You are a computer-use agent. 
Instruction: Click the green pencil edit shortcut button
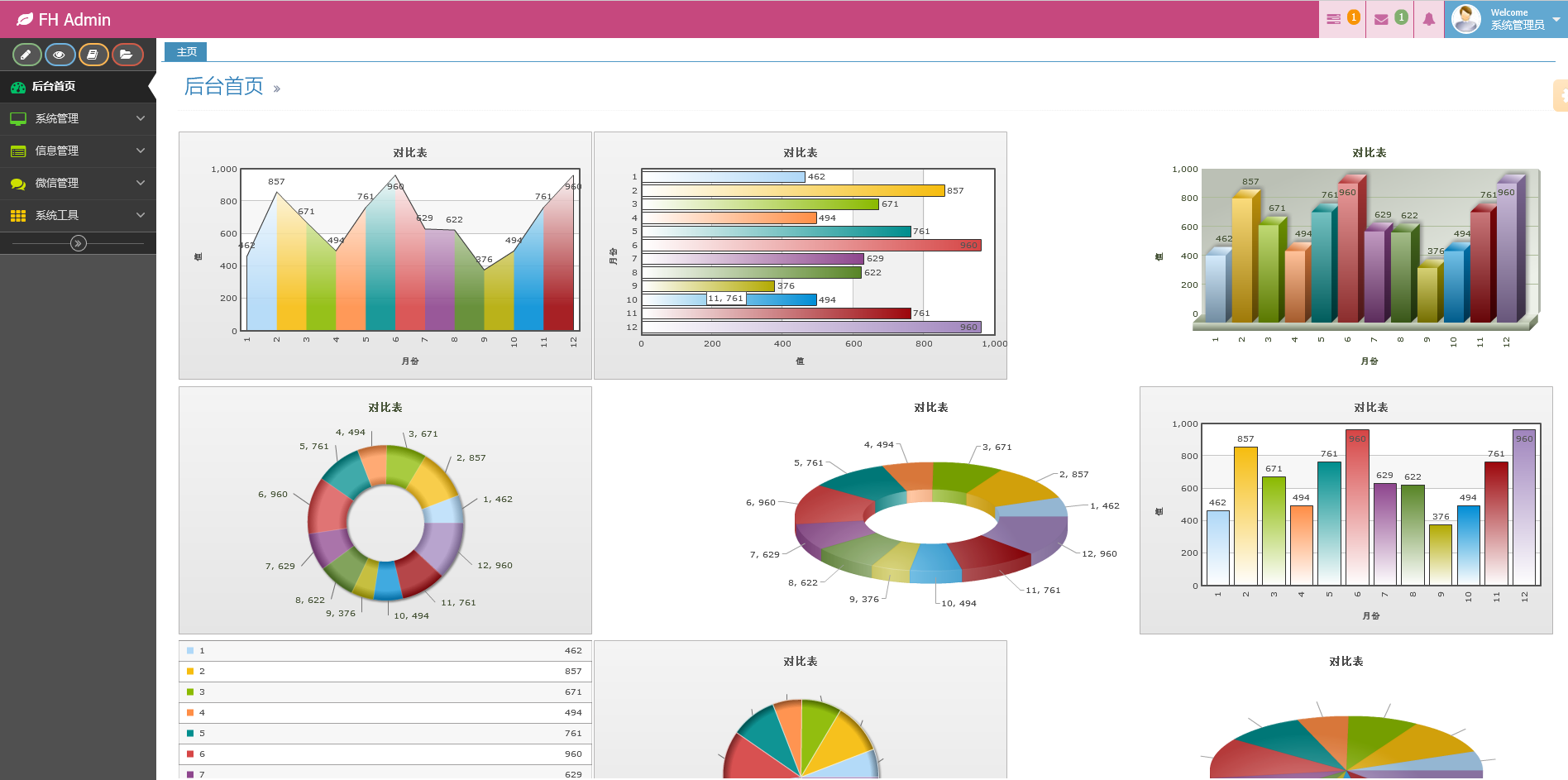click(26, 55)
